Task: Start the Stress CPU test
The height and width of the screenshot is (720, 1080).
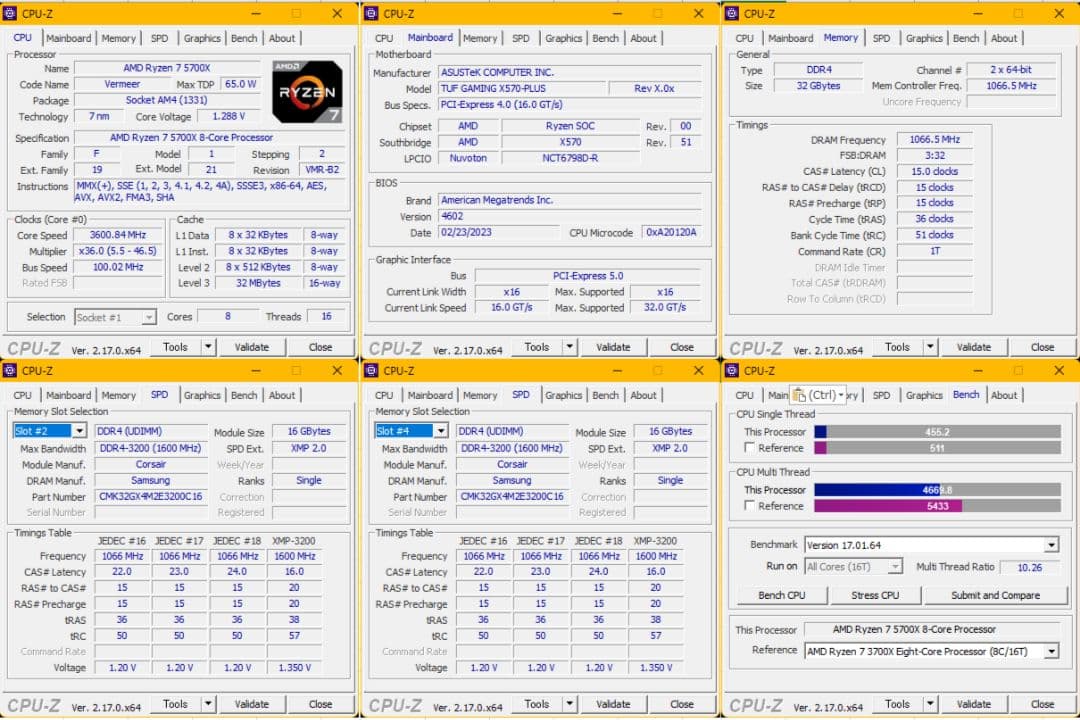Action: [x=875, y=595]
